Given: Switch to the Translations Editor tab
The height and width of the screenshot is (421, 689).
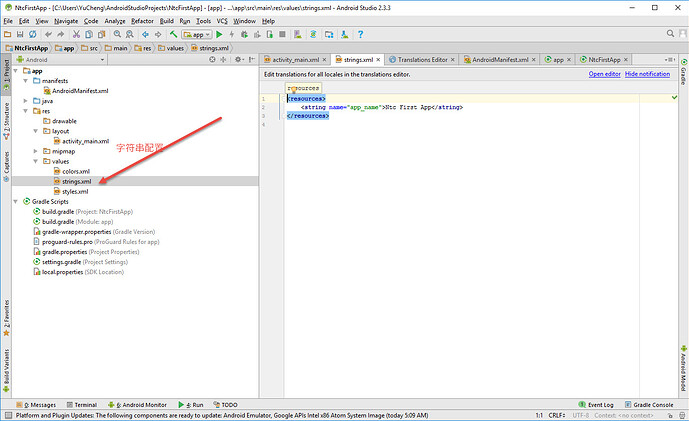Looking at the screenshot, I should tap(422, 59).
